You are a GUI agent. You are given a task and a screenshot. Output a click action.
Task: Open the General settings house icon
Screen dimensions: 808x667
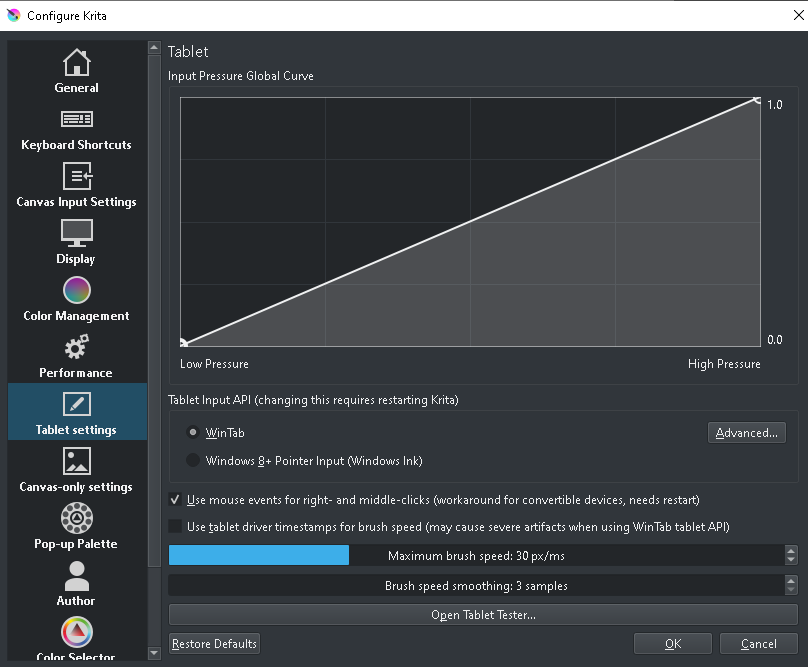pos(77,62)
